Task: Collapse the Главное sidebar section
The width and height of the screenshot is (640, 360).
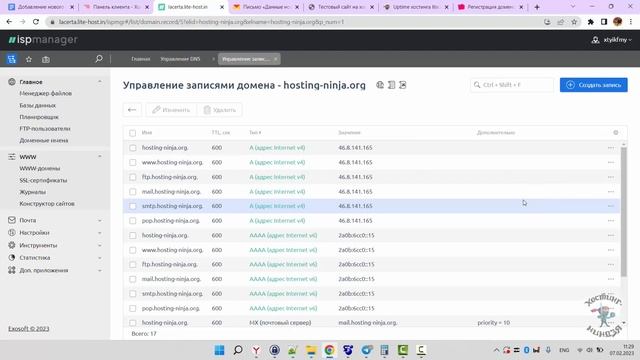Action: (x=100, y=82)
